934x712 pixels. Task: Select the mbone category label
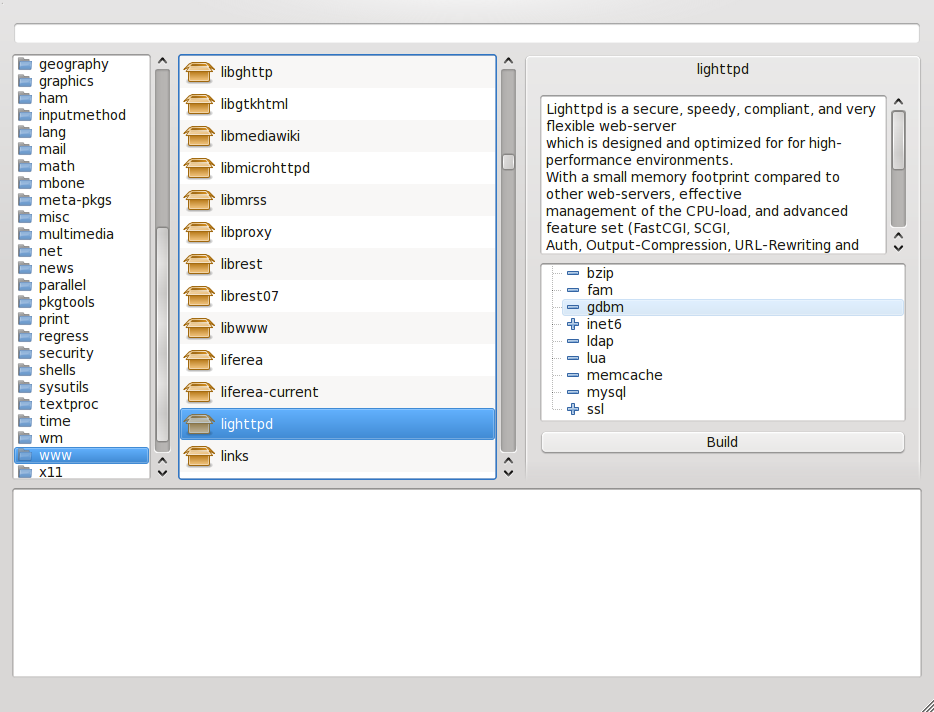click(61, 184)
